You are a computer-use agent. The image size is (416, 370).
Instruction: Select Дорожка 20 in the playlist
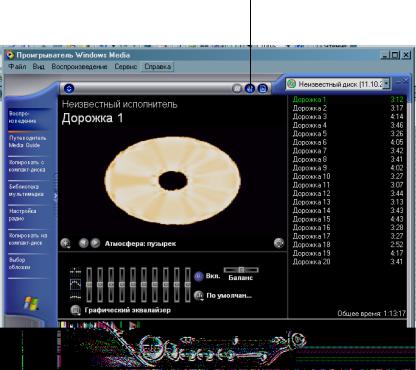(x=348, y=262)
